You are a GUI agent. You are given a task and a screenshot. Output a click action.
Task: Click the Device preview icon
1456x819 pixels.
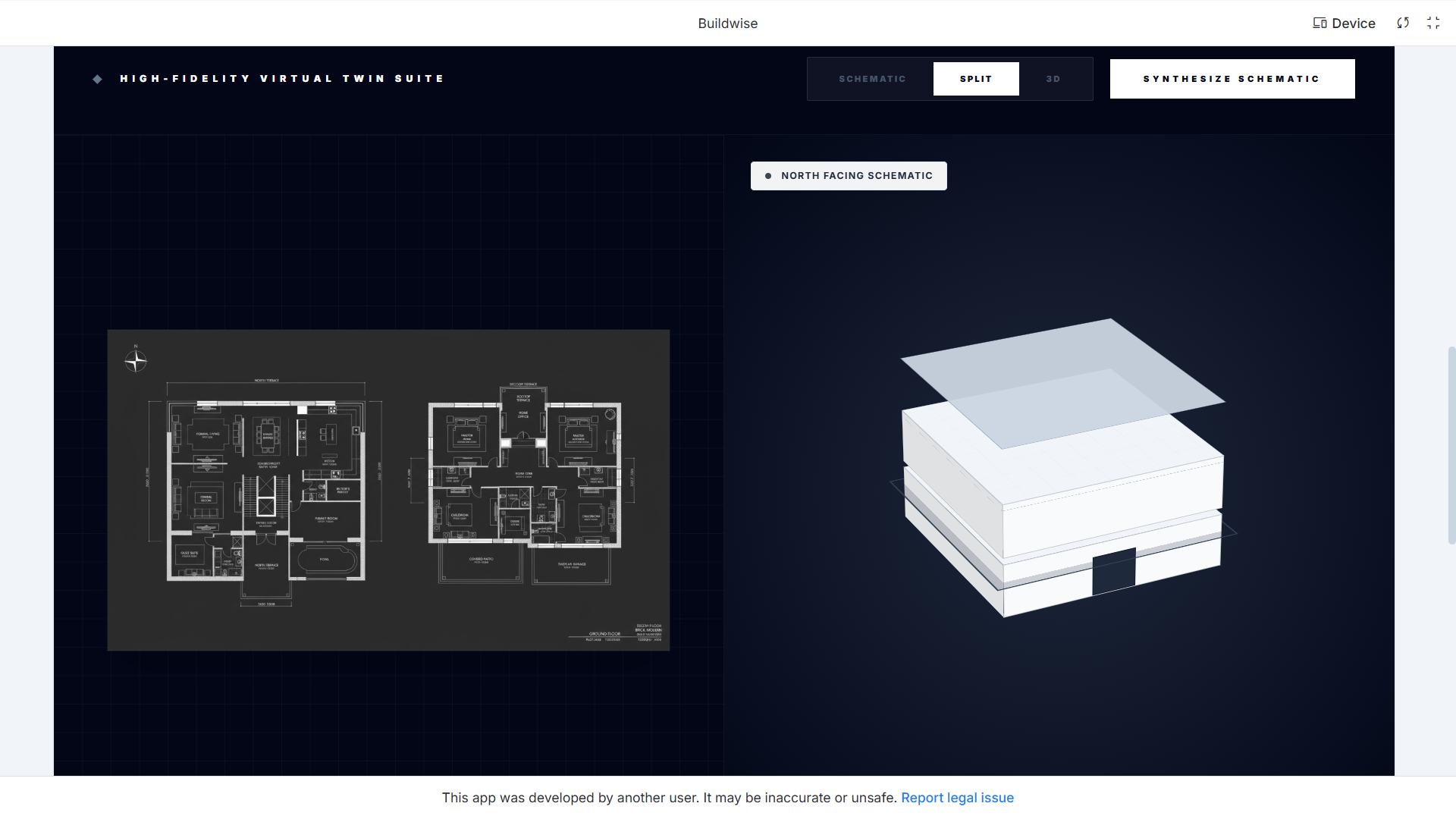1320,23
